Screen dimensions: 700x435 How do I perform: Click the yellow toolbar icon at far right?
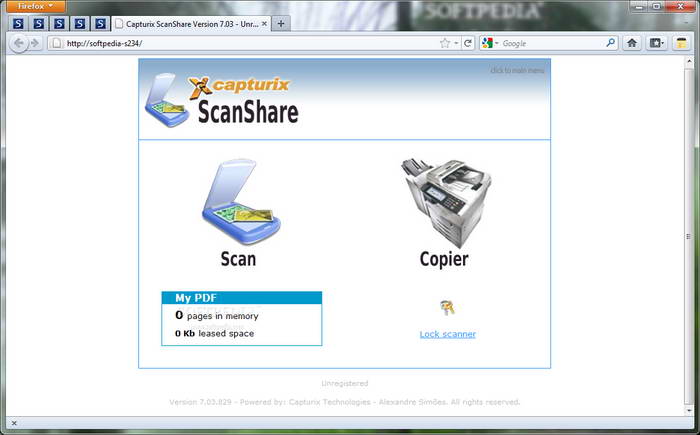tap(681, 43)
